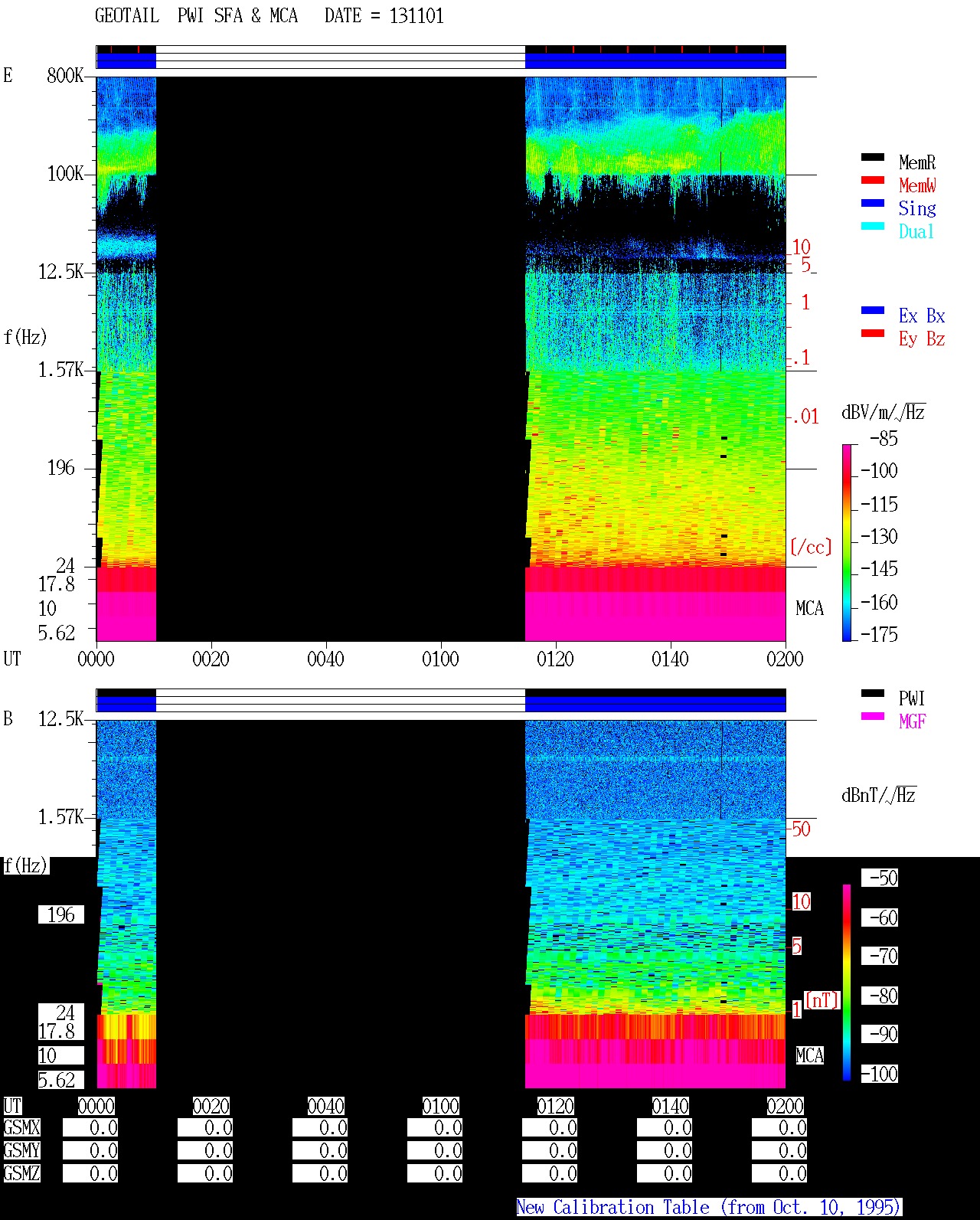Click the '800K' frequency axis label
This screenshot has height=1220, width=980.
click(65, 75)
